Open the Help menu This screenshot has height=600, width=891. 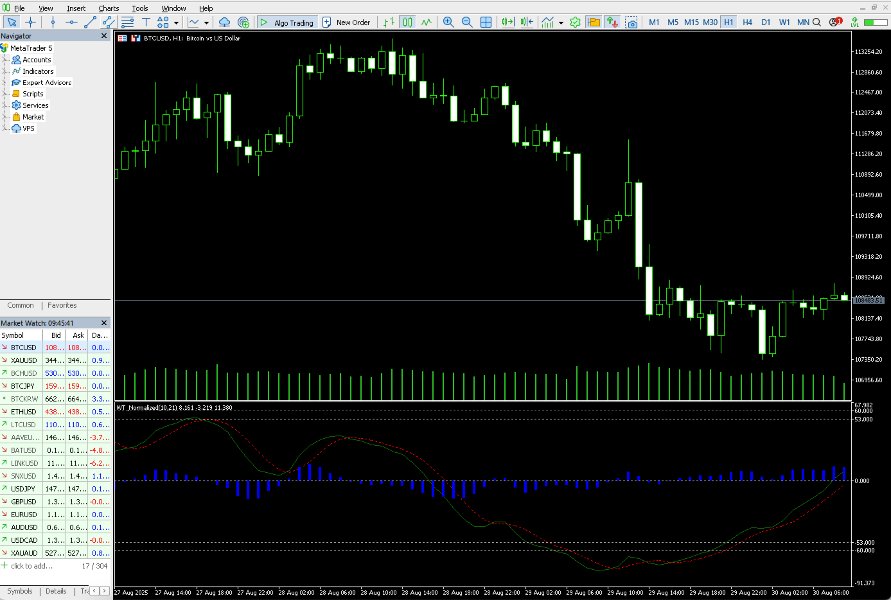pyautogui.click(x=206, y=8)
